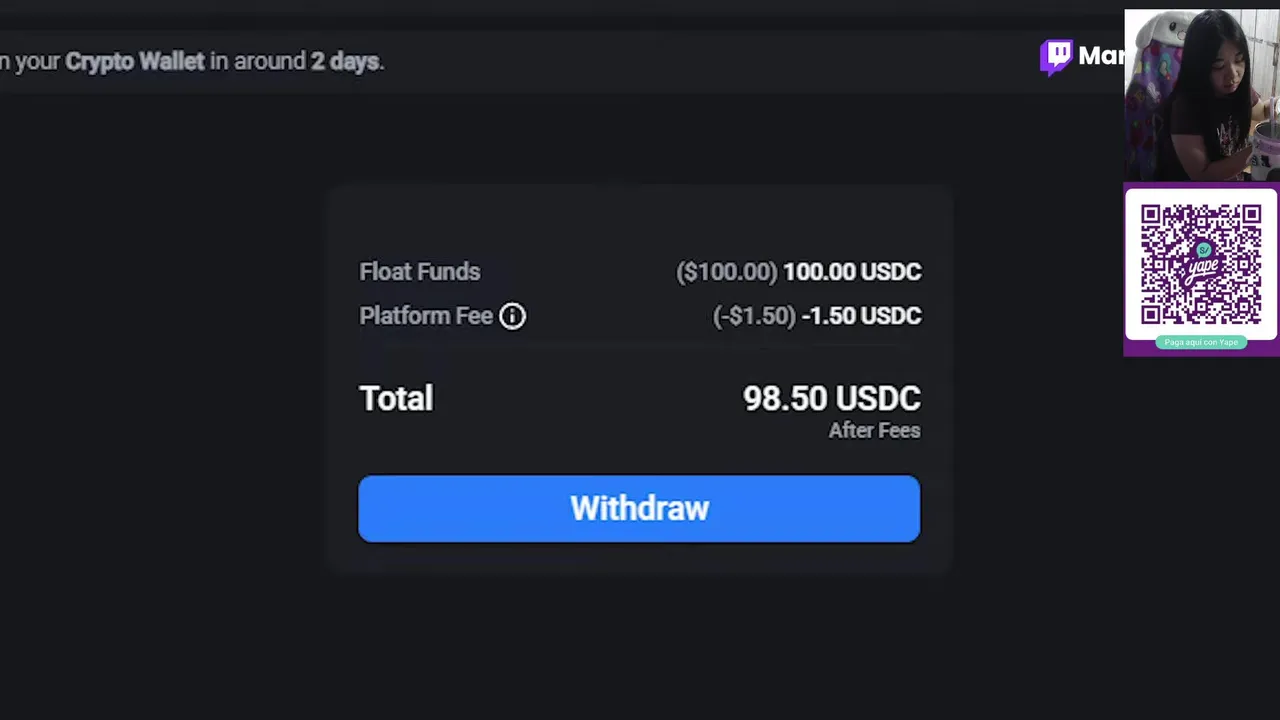The height and width of the screenshot is (720, 1280).
Task: Click the Platform Fee info icon
Action: pos(512,316)
